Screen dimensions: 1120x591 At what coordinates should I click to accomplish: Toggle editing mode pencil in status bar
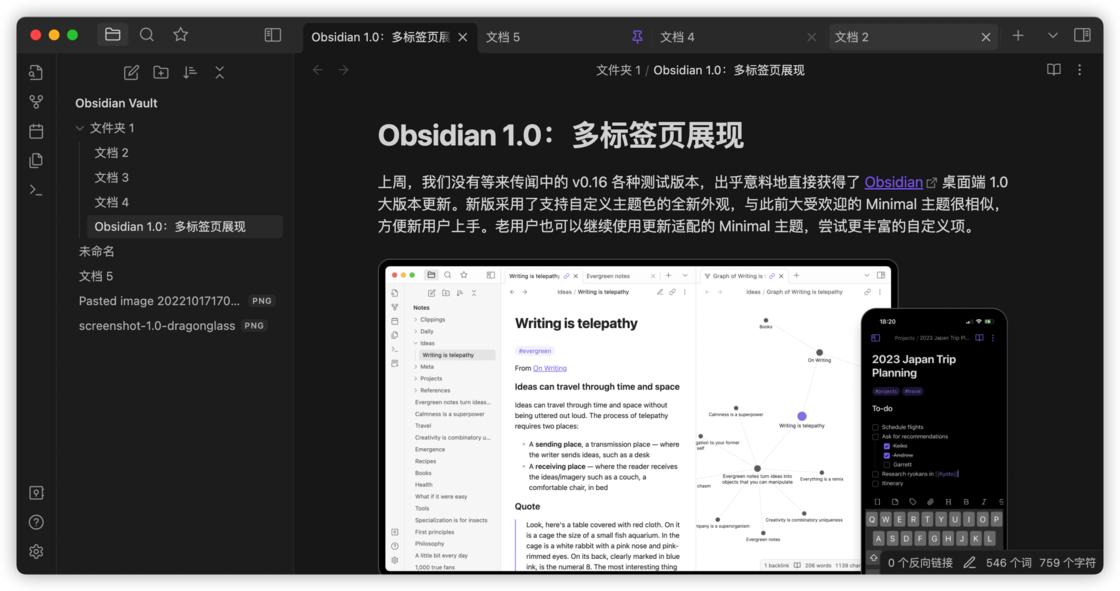969,563
